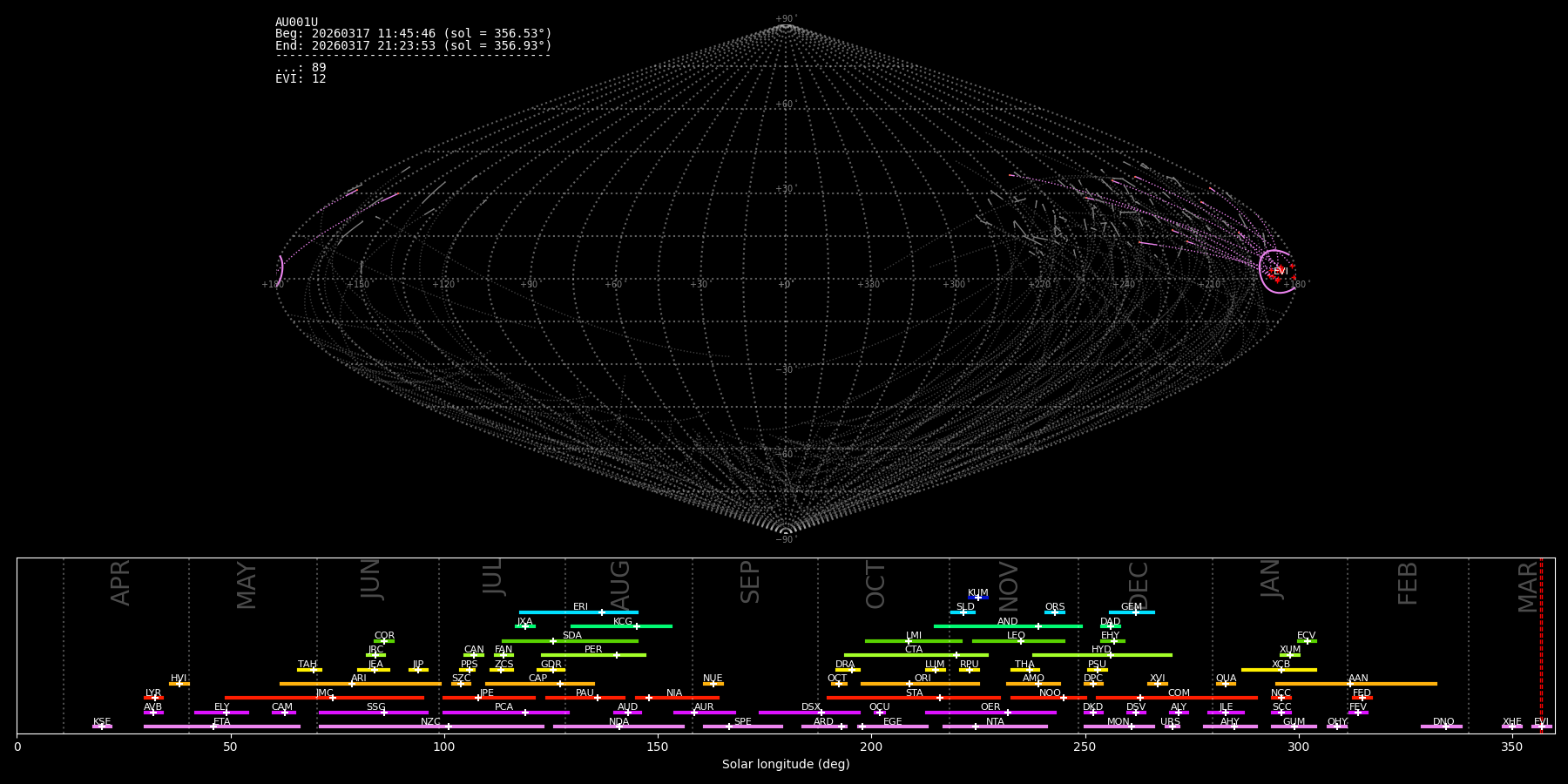The width and height of the screenshot is (1568, 784).
Task: Select the Beg: 20260317 11:45:46 line
Action: pos(414,34)
